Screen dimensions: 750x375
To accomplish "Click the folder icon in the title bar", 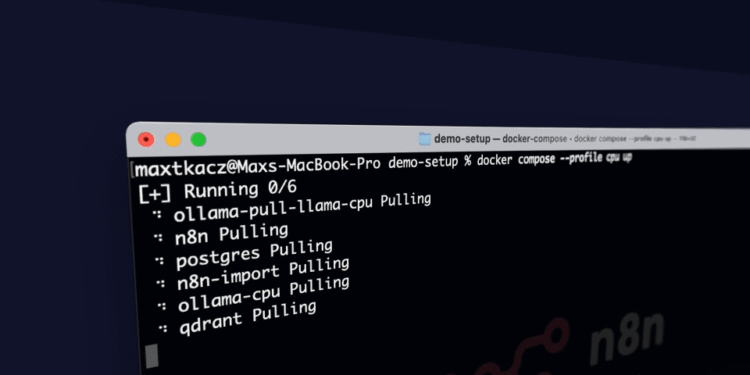I will [425, 139].
